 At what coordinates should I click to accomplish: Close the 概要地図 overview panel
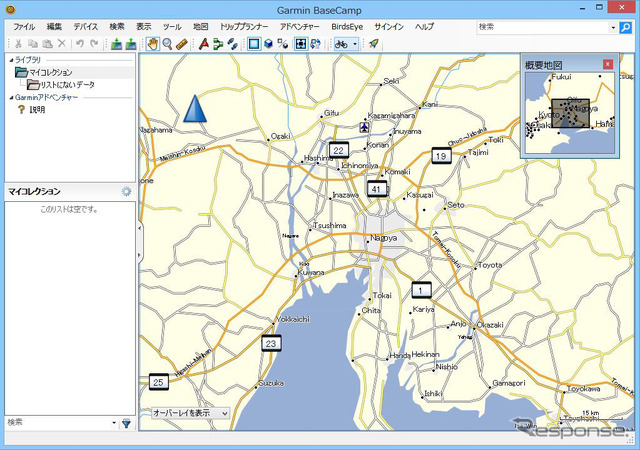[608, 64]
